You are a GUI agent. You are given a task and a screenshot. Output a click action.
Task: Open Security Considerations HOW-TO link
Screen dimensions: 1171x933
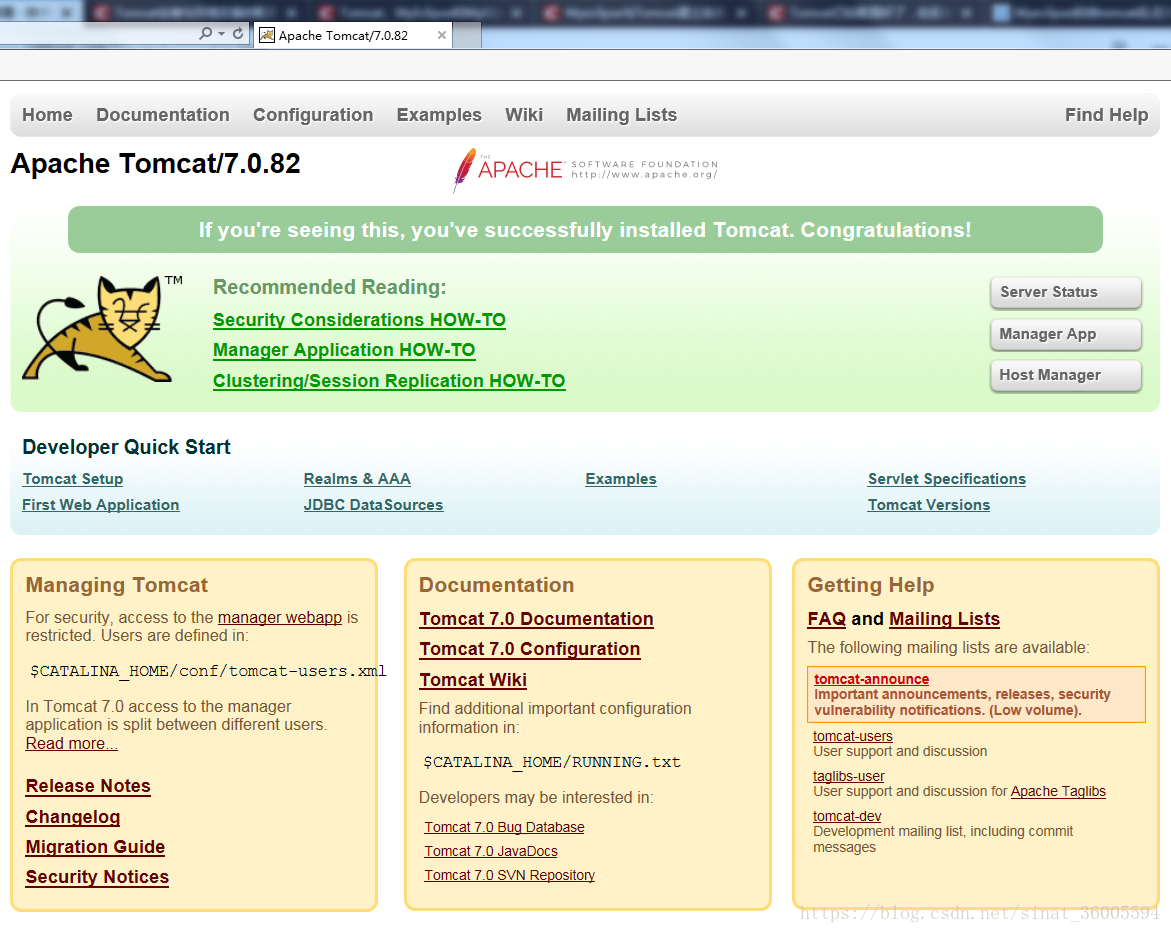pos(359,320)
